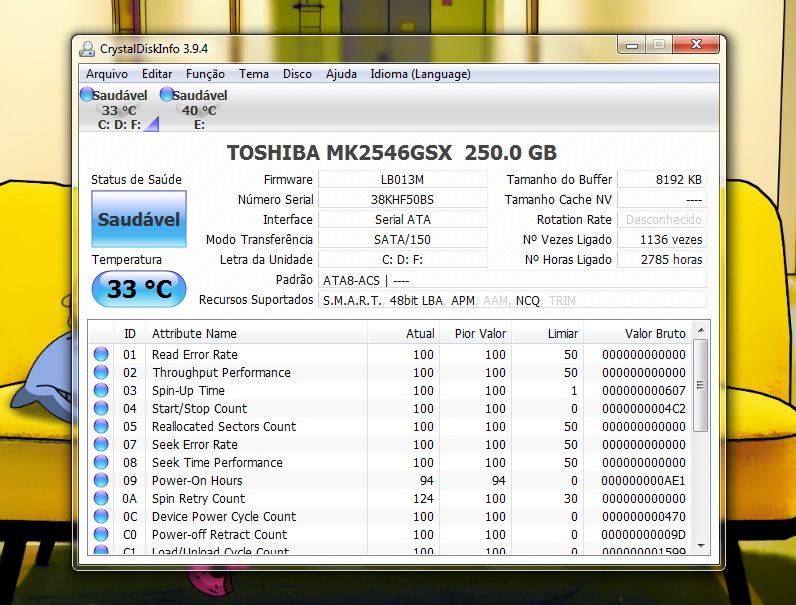The height and width of the screenshot is (605, 796).
Task: Click the Device Power Cycle Count orb
Action: [x=101, y=516]
